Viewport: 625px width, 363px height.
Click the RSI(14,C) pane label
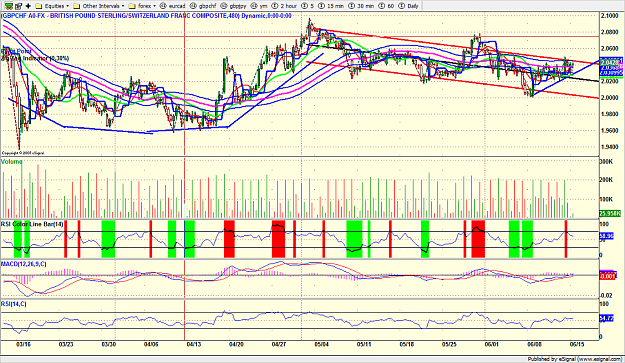point(14,304)
